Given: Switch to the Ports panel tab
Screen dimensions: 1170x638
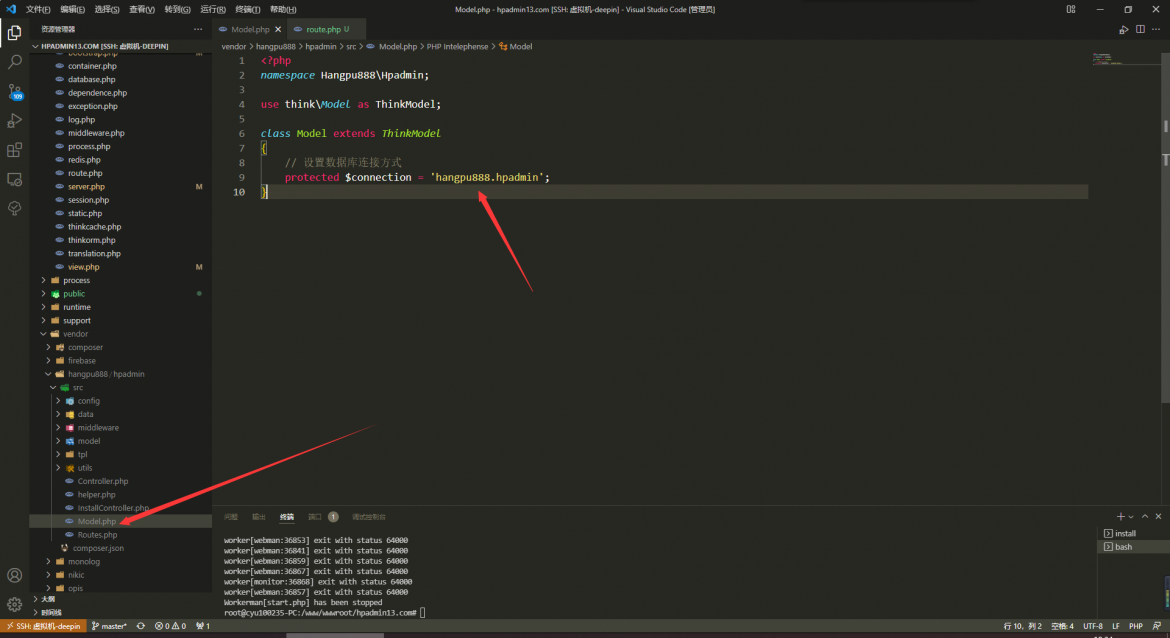Looking at the screenshot, I should pyautogui.click(x=322, y=516).
